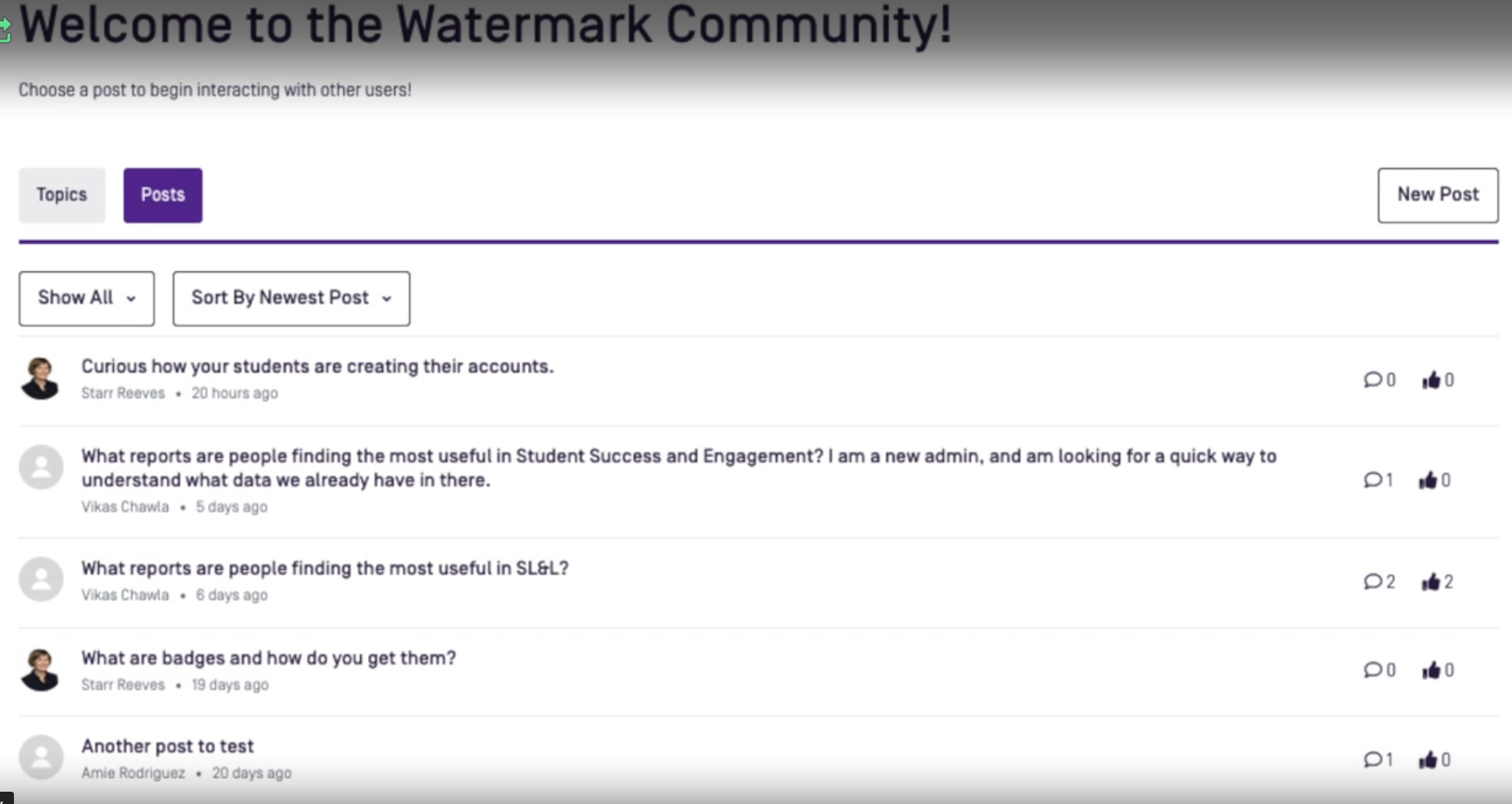Like the badges post
1512x804 pixels.
1431,670
